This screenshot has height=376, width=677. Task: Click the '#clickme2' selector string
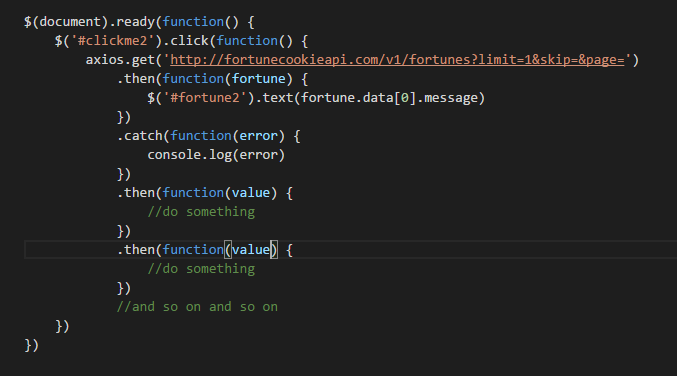click(x=112, y=41)
